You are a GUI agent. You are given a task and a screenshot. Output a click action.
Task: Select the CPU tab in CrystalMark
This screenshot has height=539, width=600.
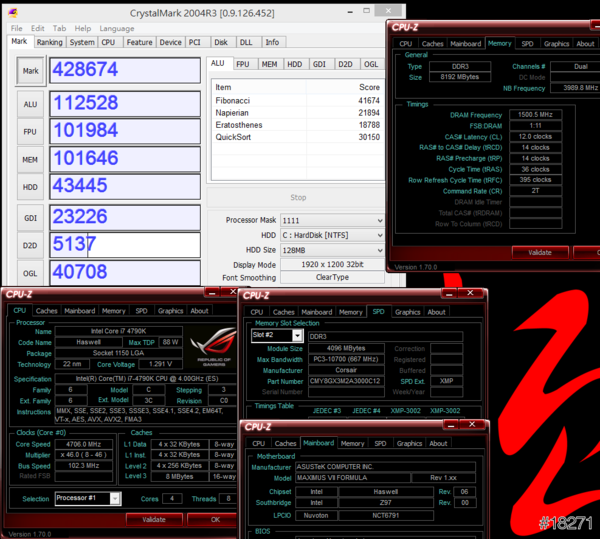point(108,42)
